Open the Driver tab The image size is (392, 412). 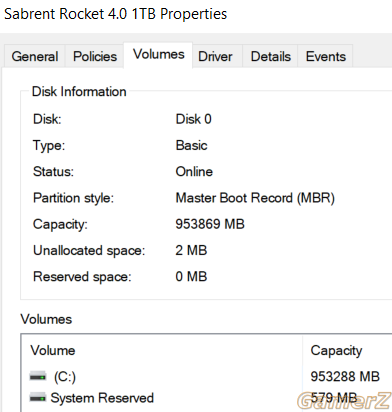(x=215, y=56)
